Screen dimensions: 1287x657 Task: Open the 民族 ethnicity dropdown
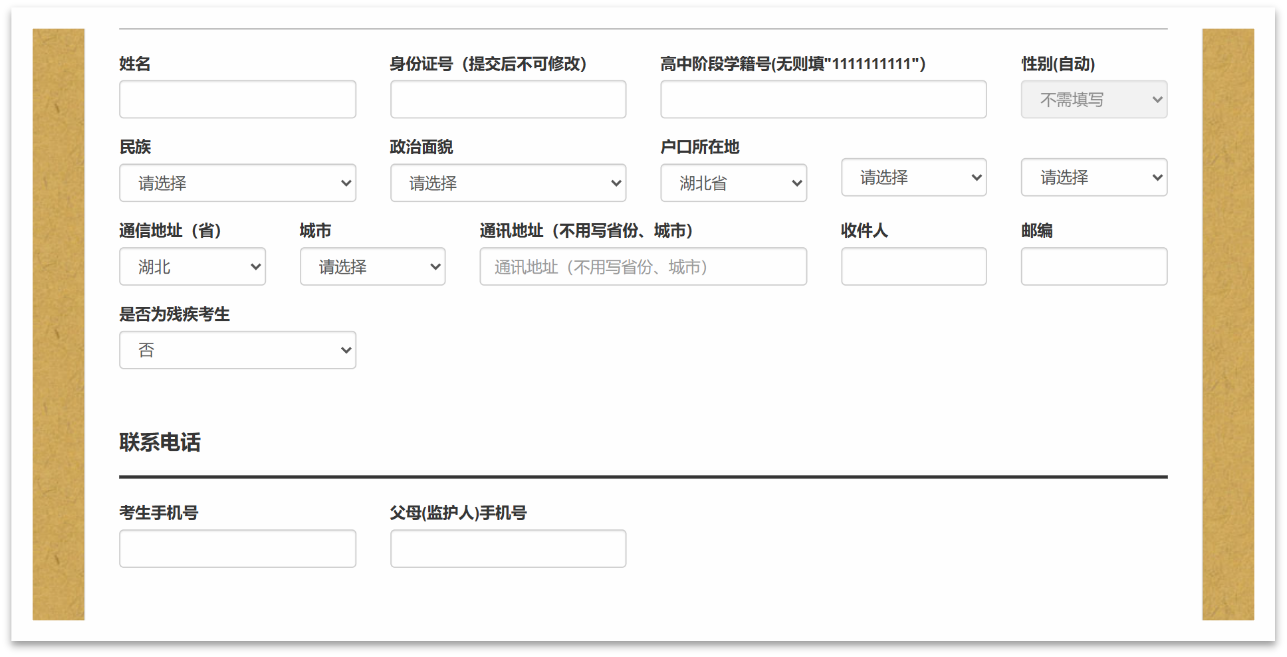coord(237,183)
